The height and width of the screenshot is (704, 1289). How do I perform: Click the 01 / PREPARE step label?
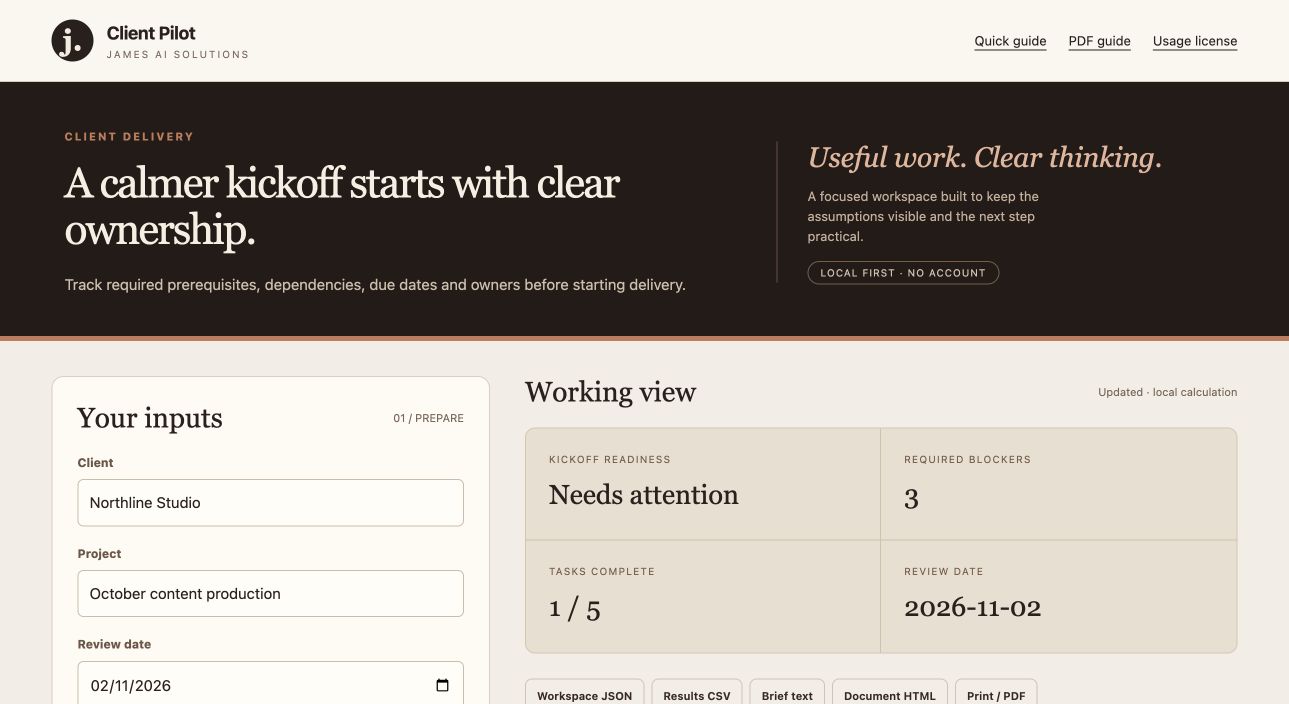[x=428, y=418]
